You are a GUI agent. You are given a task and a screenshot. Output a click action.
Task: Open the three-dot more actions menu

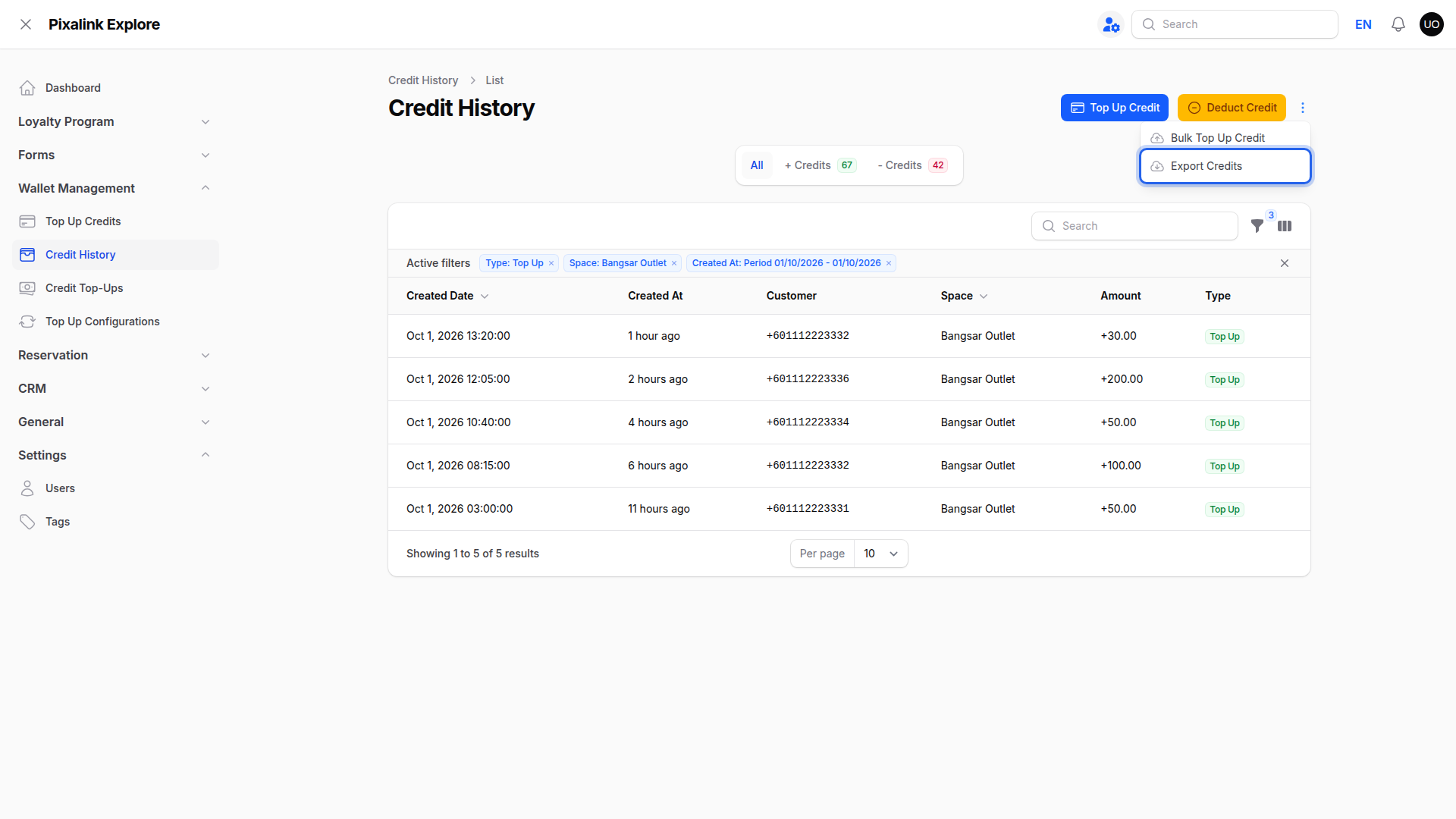tap(1303, 108)
